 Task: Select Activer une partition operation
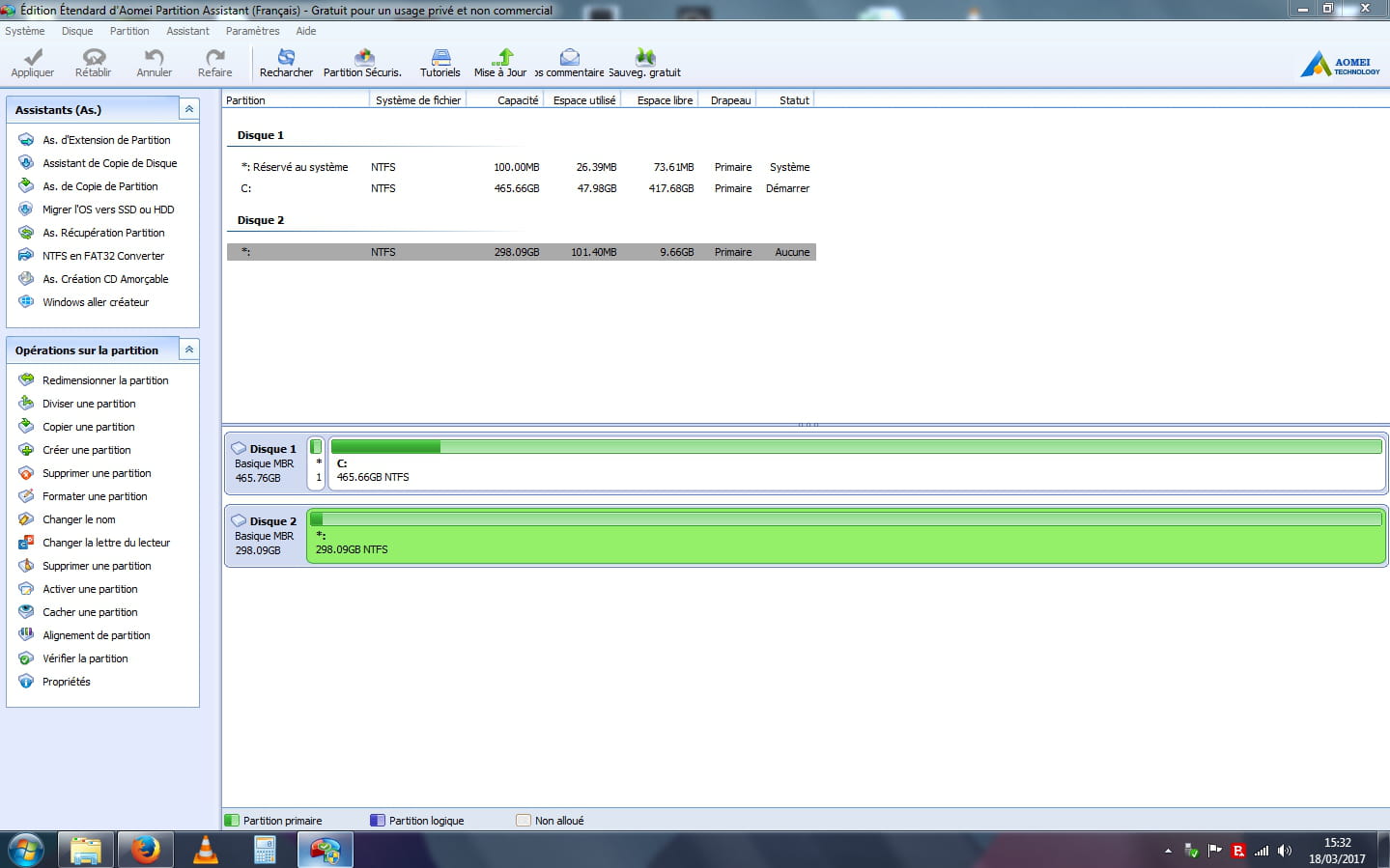pyautogui.click(x=90, y=589)
